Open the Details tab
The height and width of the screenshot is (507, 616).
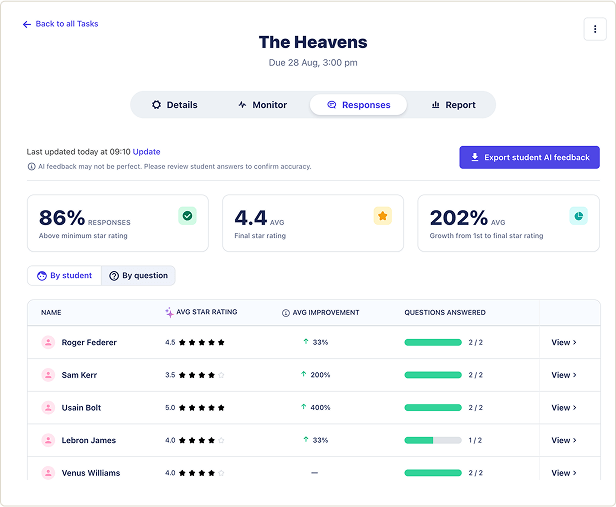[174, 105]
